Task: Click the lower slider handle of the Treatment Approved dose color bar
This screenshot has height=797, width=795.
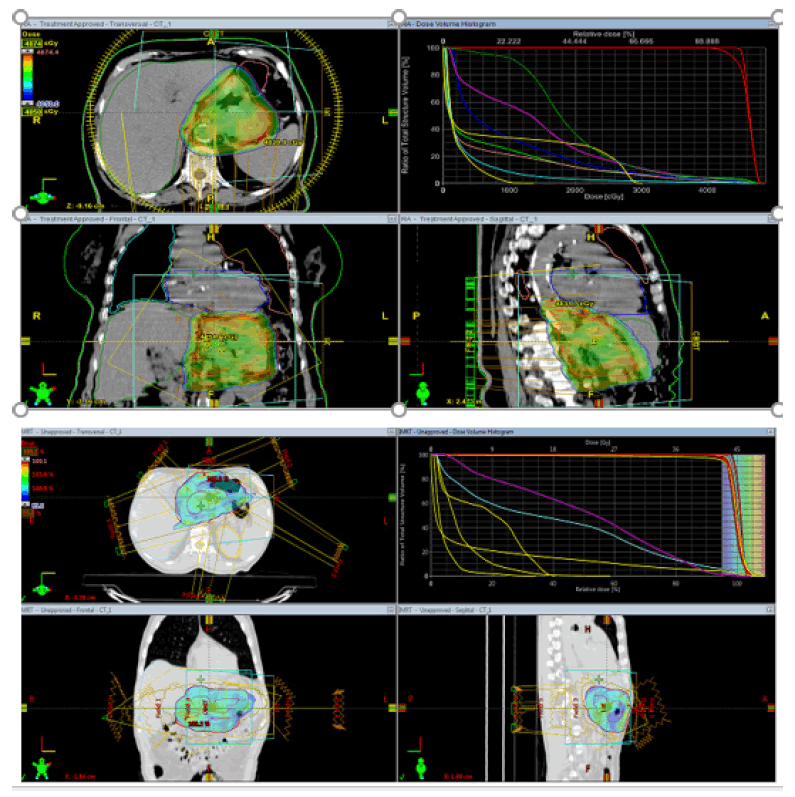Action: [x=26, y=103]
